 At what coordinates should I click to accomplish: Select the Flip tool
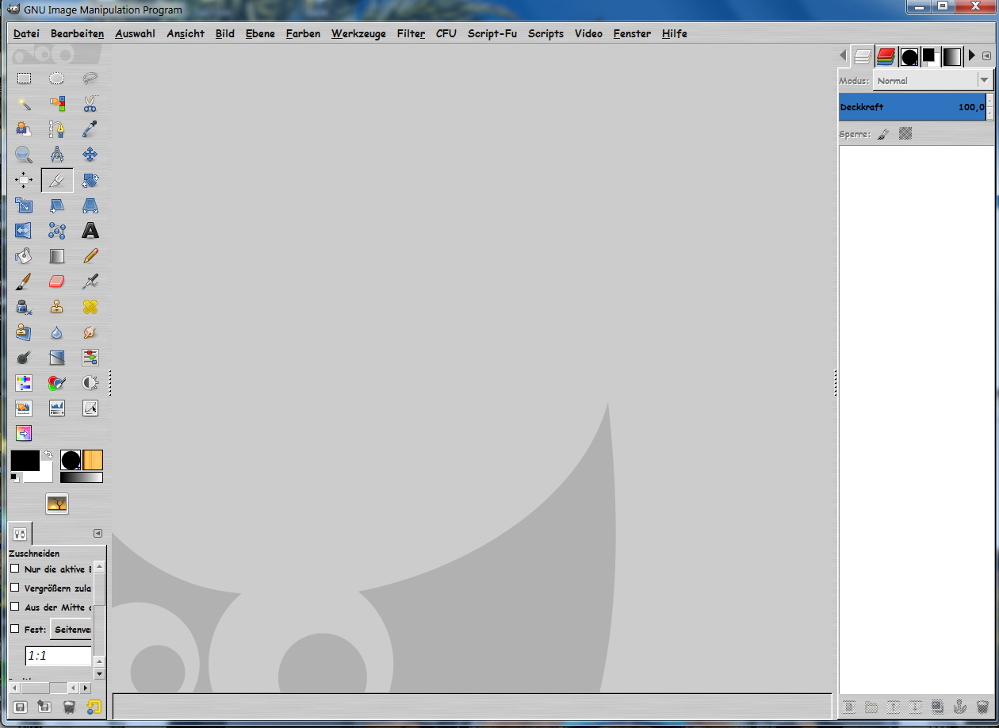24,231
